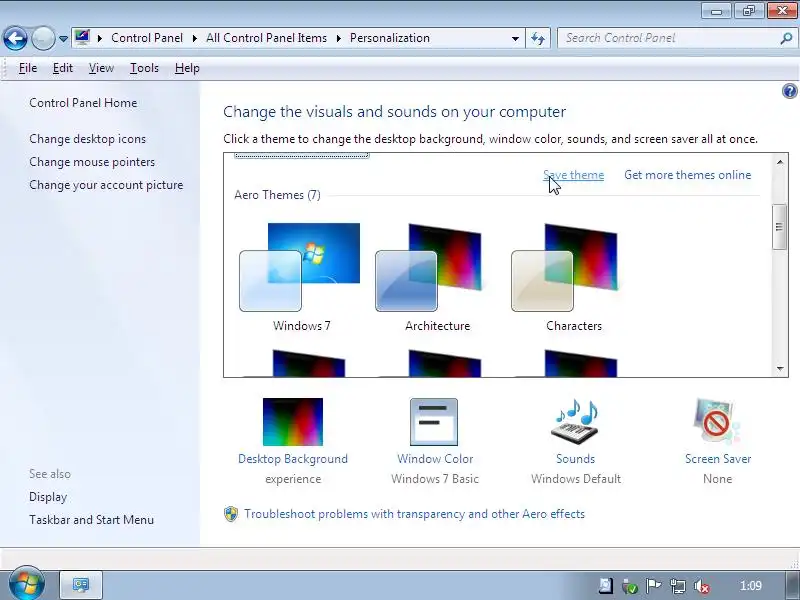
Task: Open the Sounds settings icon
Action: pyautogui.click(x=576, y=422)
